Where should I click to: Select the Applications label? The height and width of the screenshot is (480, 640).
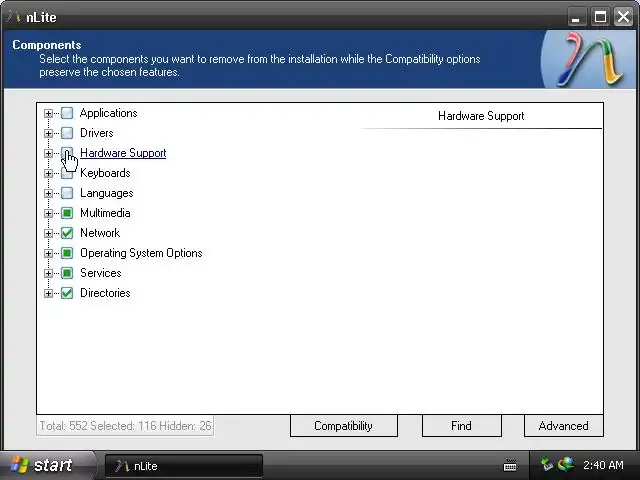109,113
